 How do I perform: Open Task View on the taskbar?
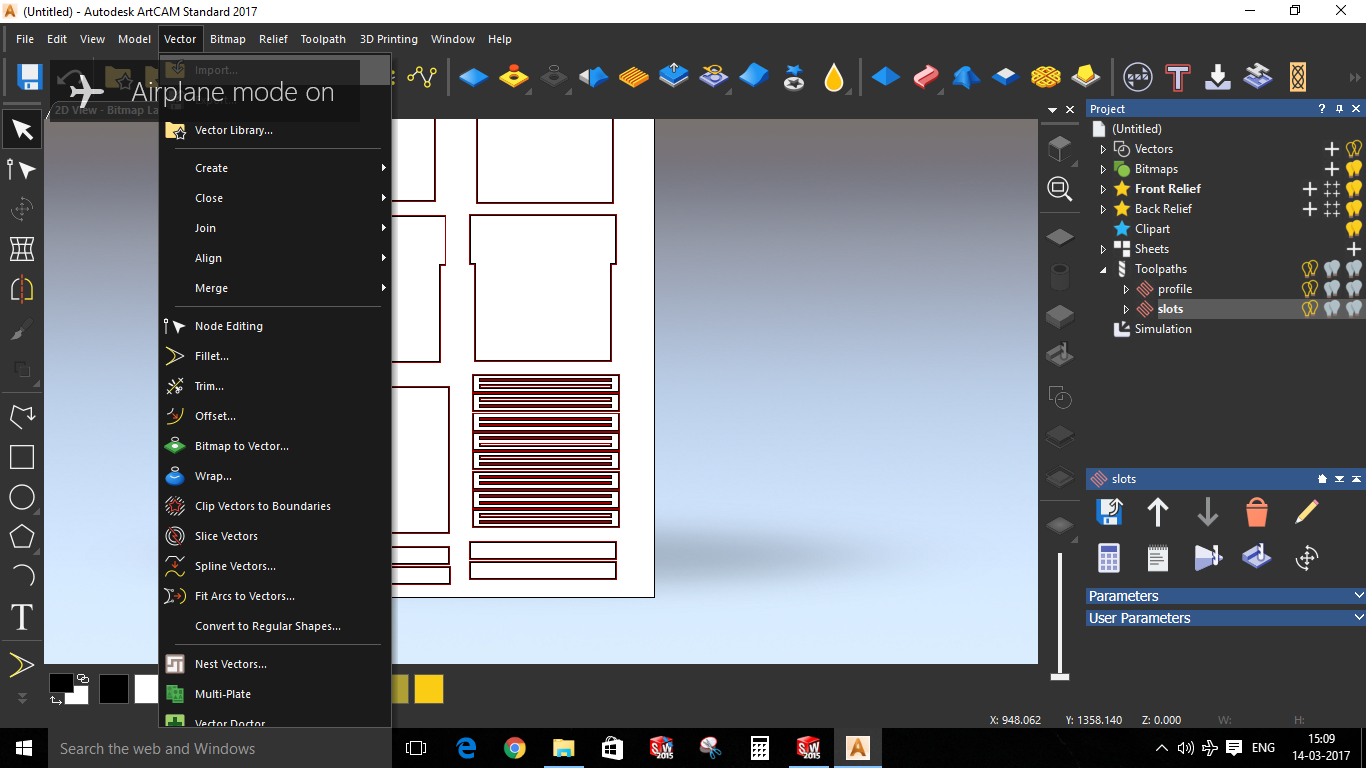point(416,748)
